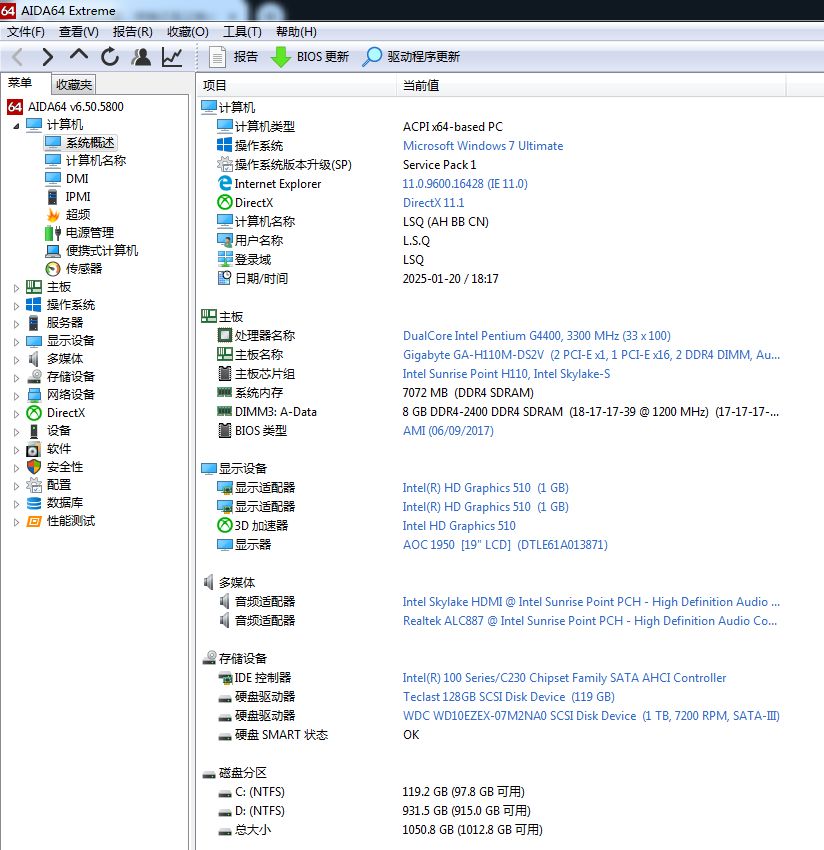Click the BIOS 更新 green download button

click(x=310, y=56)
